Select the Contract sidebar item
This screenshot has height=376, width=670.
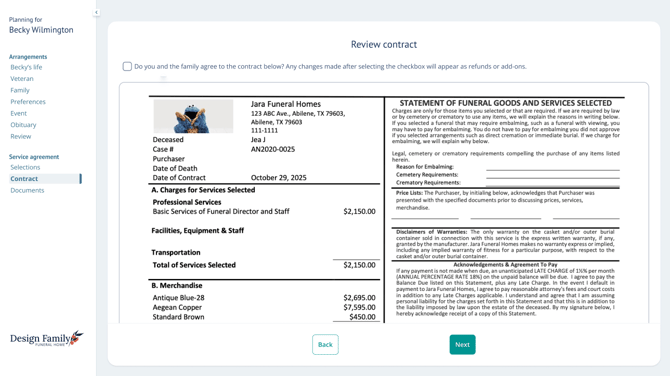click(45, 179)
